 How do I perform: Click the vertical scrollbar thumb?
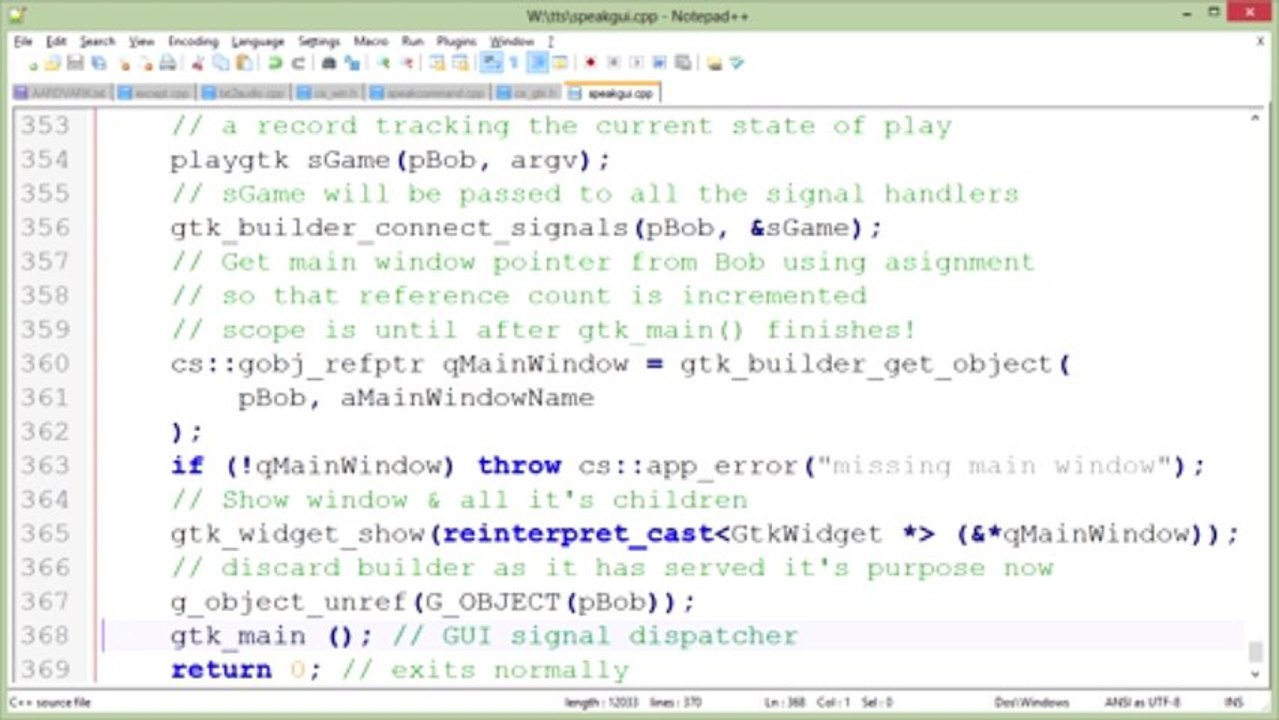click(1254, 652)
